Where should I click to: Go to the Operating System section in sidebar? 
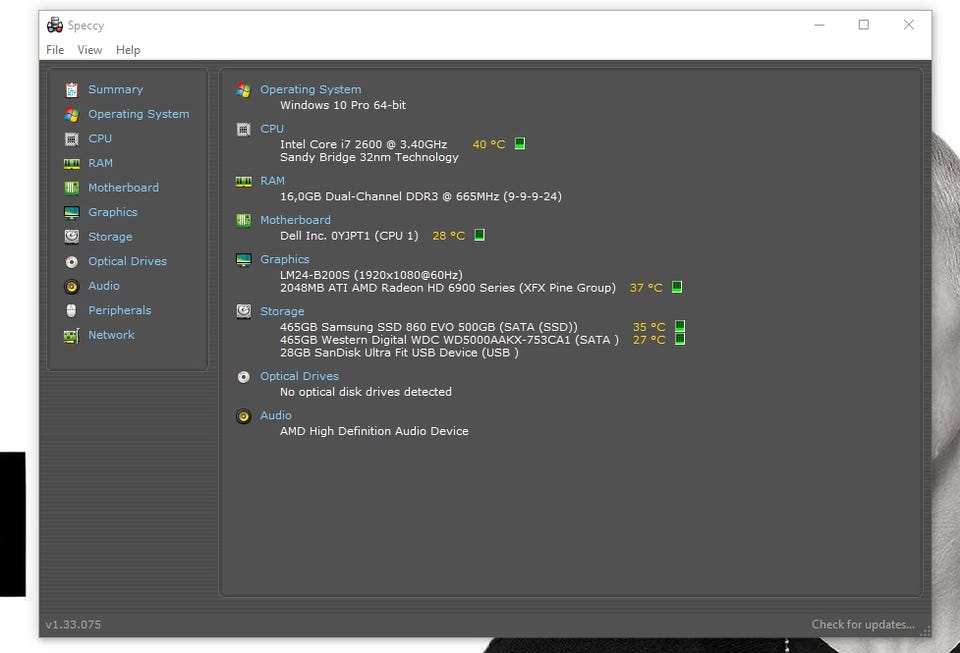coord(138,114)
